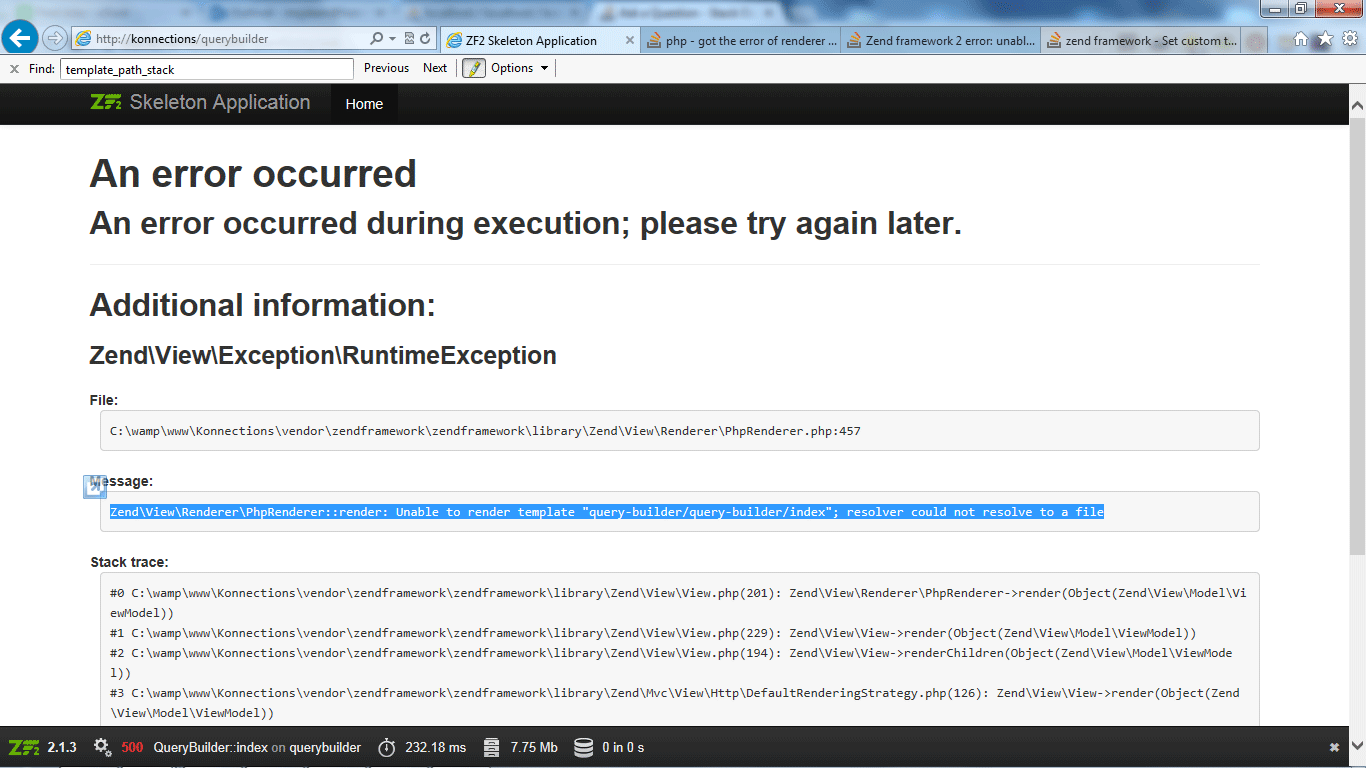Click stack trace line #0 View.php(201)

point(678,602)
